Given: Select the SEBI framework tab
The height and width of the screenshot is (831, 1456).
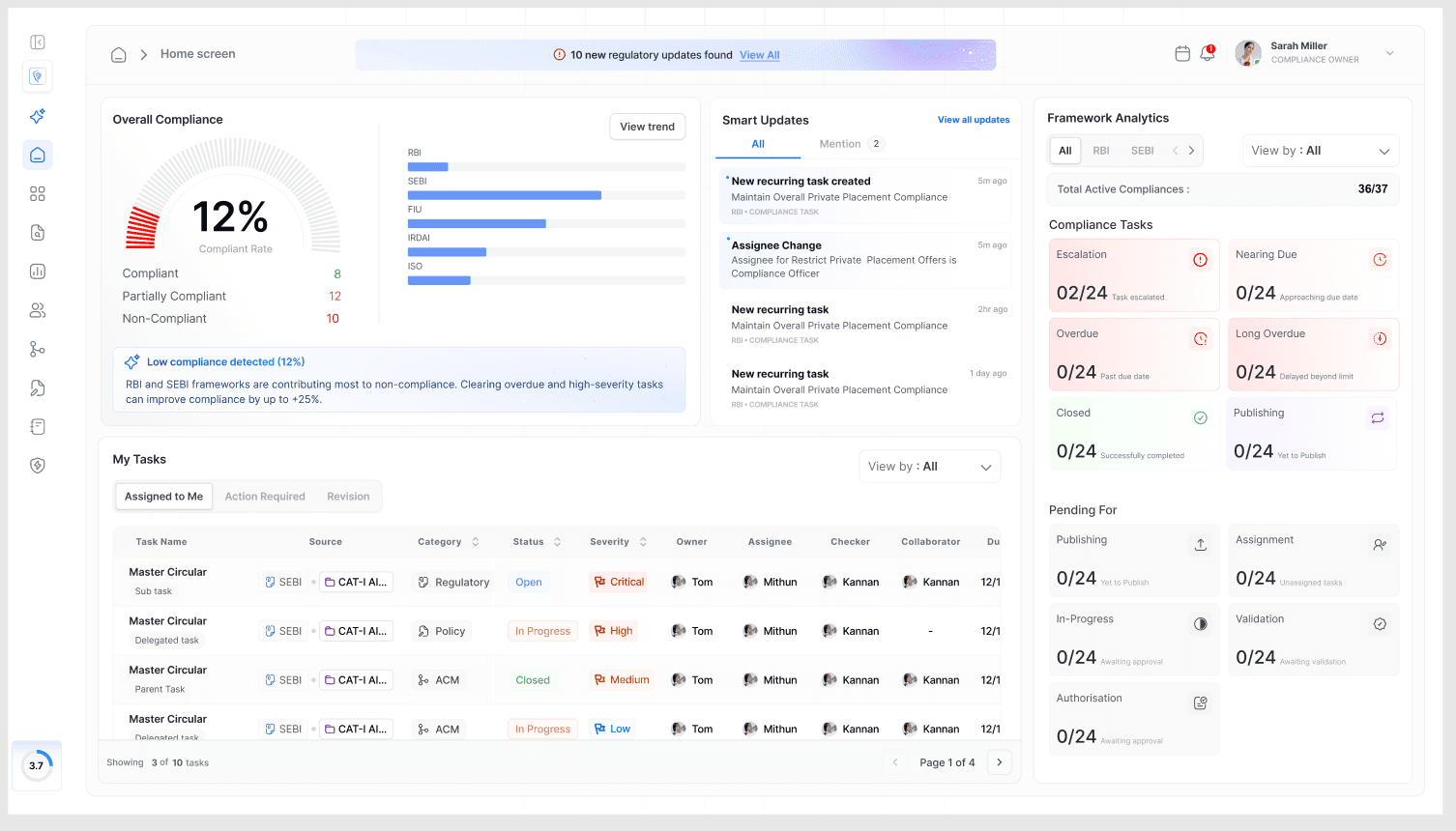Looking at the screenshot, I should tap(1142, 151).
